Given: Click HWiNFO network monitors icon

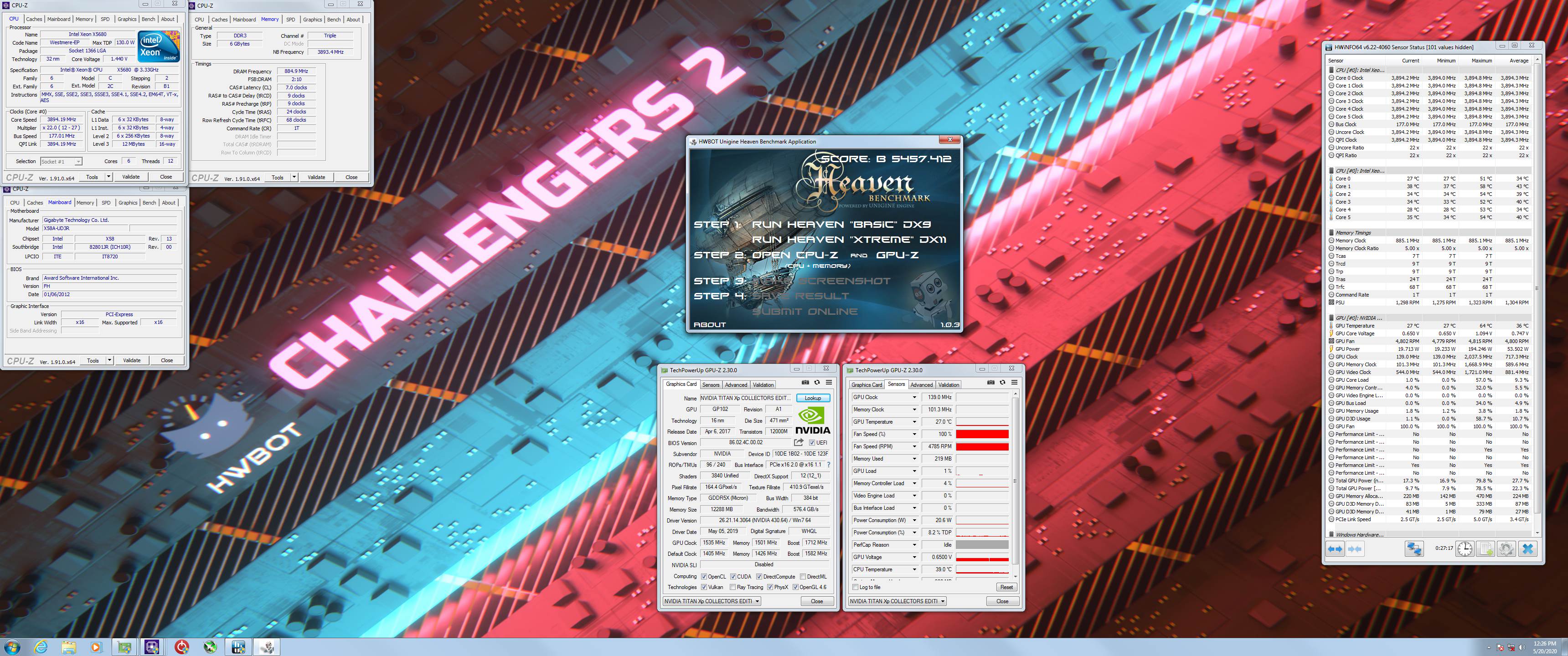Looking at the screenshot, I should pyautogui.click(x=1414, y=549).
